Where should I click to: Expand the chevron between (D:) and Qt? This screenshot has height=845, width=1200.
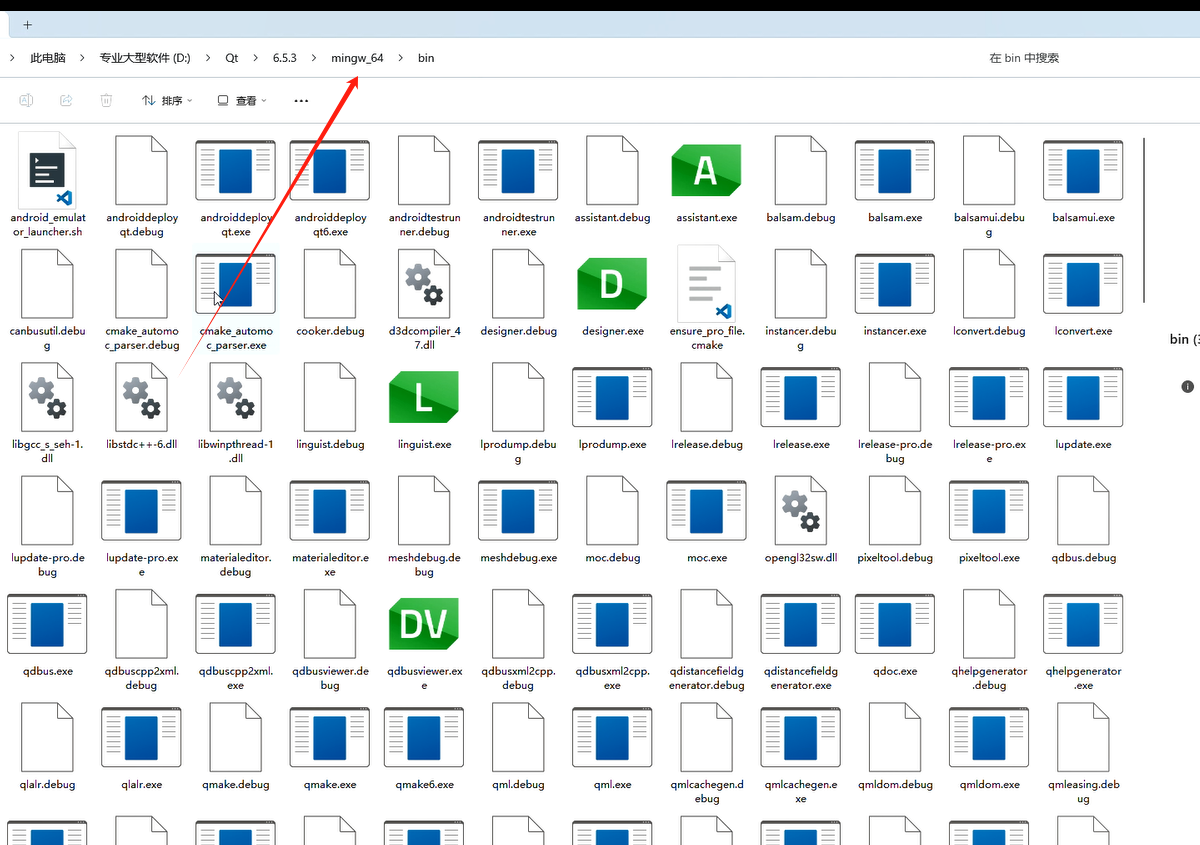(207, 58)
